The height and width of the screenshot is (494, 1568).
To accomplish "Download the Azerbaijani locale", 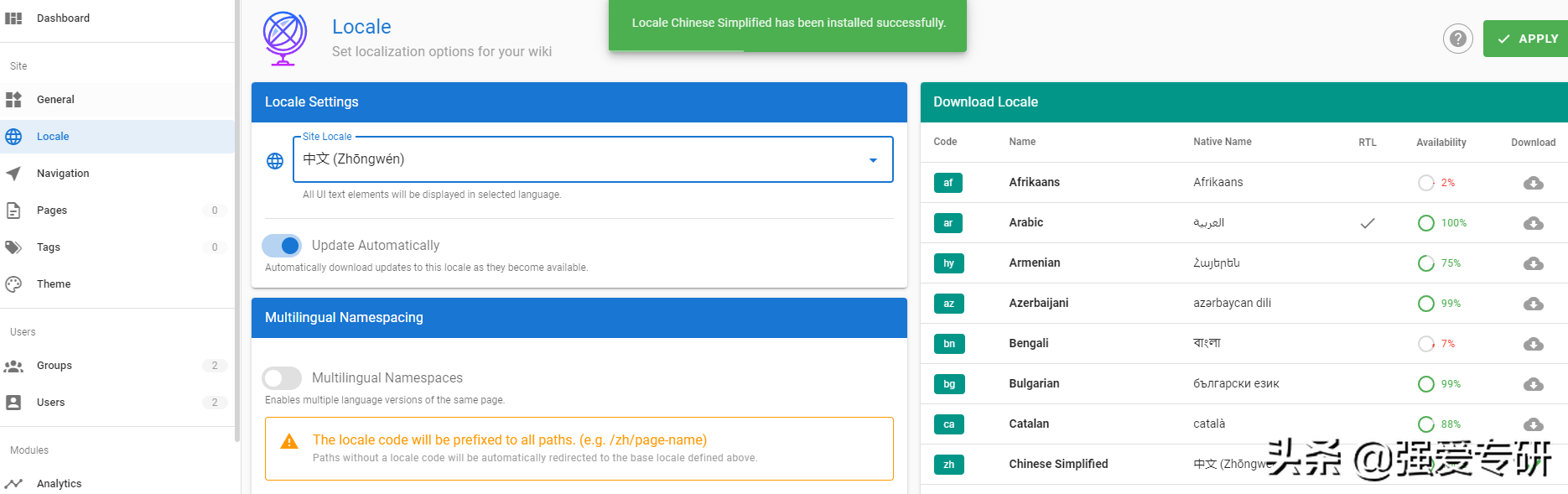I will tap(1533, 304).
